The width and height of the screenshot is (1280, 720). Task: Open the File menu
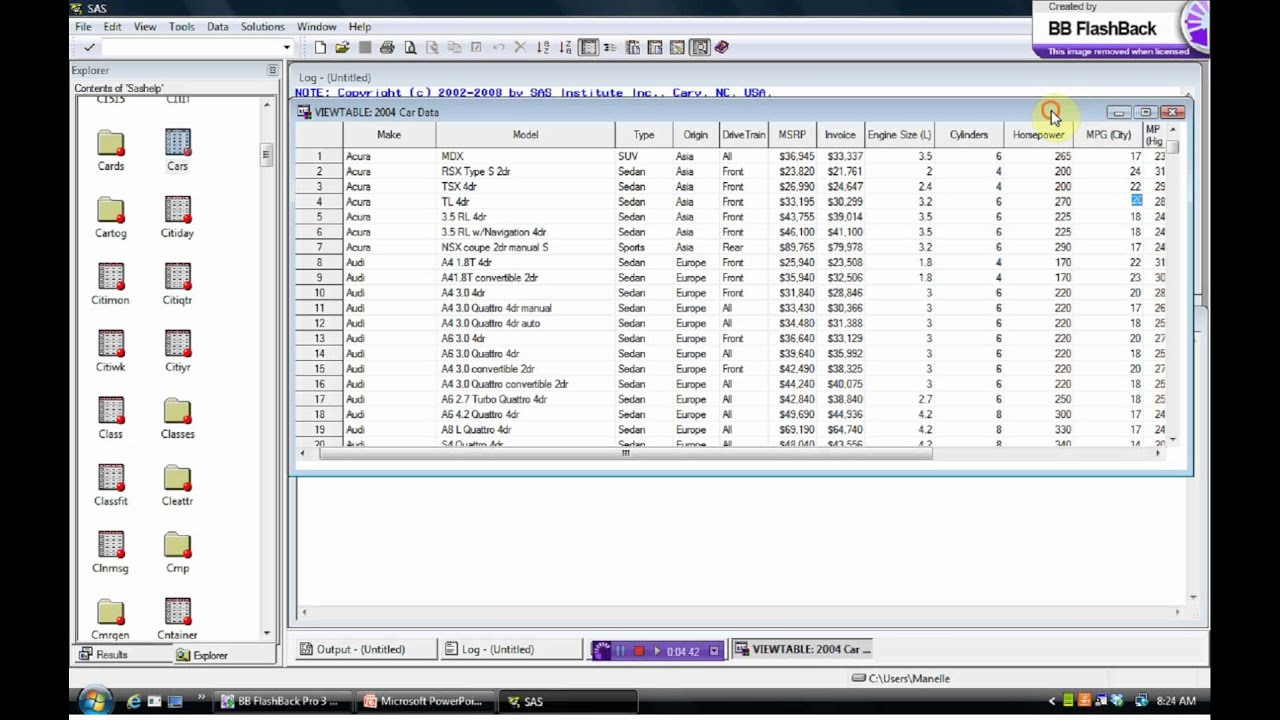83,27
